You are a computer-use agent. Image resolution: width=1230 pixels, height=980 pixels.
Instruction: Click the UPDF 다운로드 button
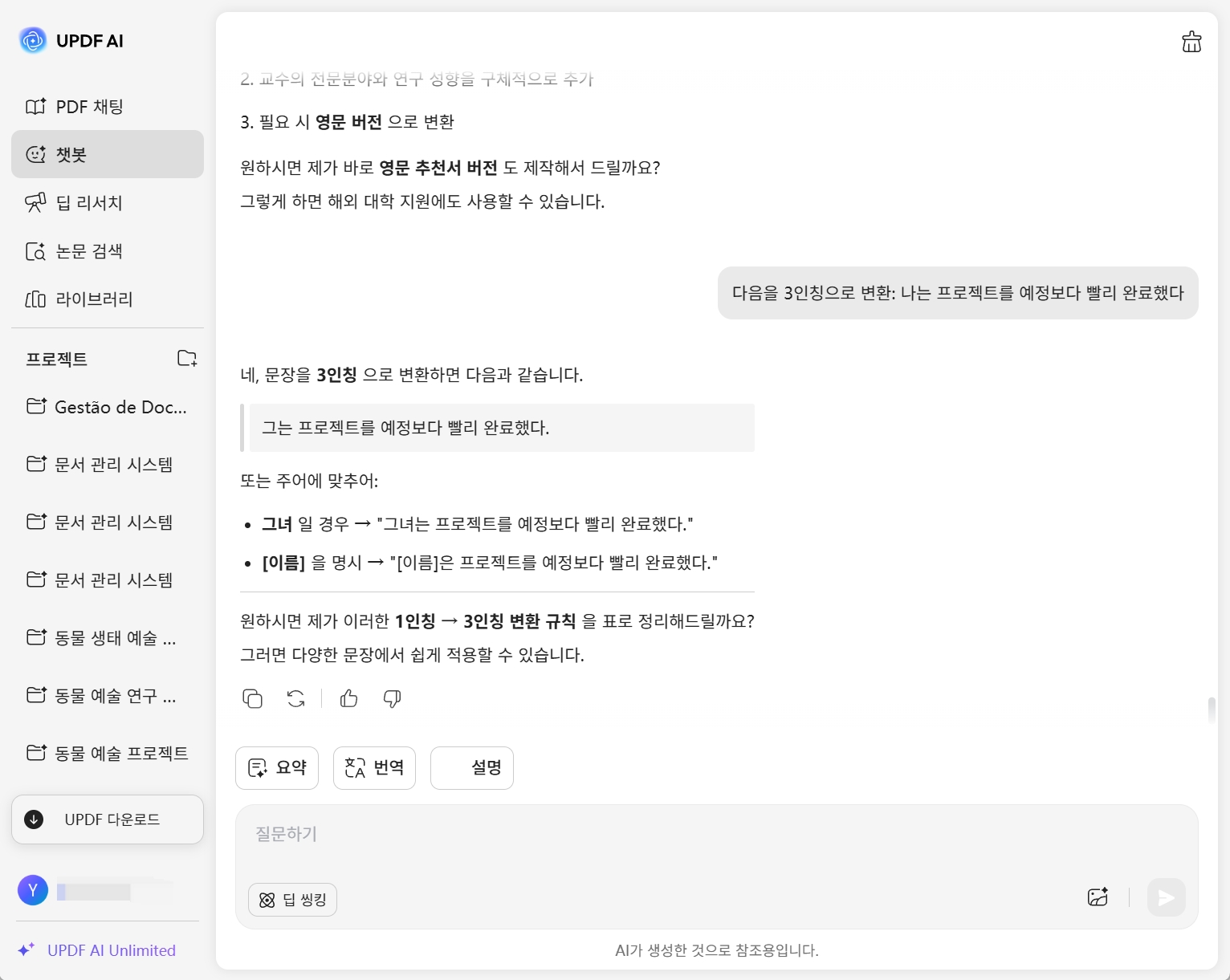pyautogui.click(x=108, y=819)
